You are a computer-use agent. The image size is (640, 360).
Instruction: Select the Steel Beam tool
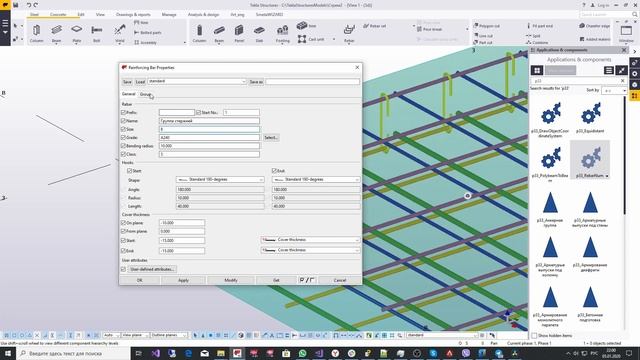56,33
